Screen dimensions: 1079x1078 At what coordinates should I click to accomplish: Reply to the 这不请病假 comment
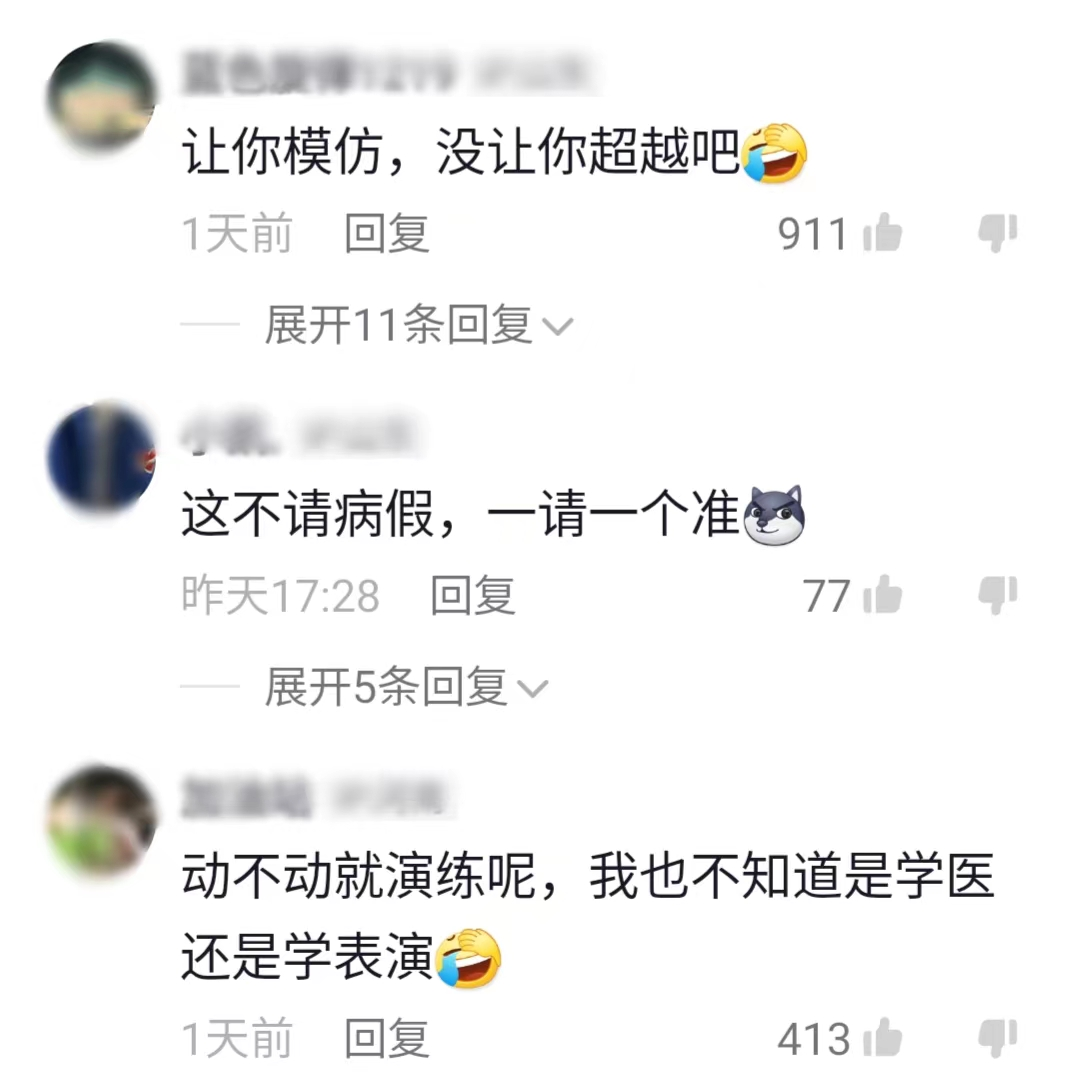coord(473,596)
